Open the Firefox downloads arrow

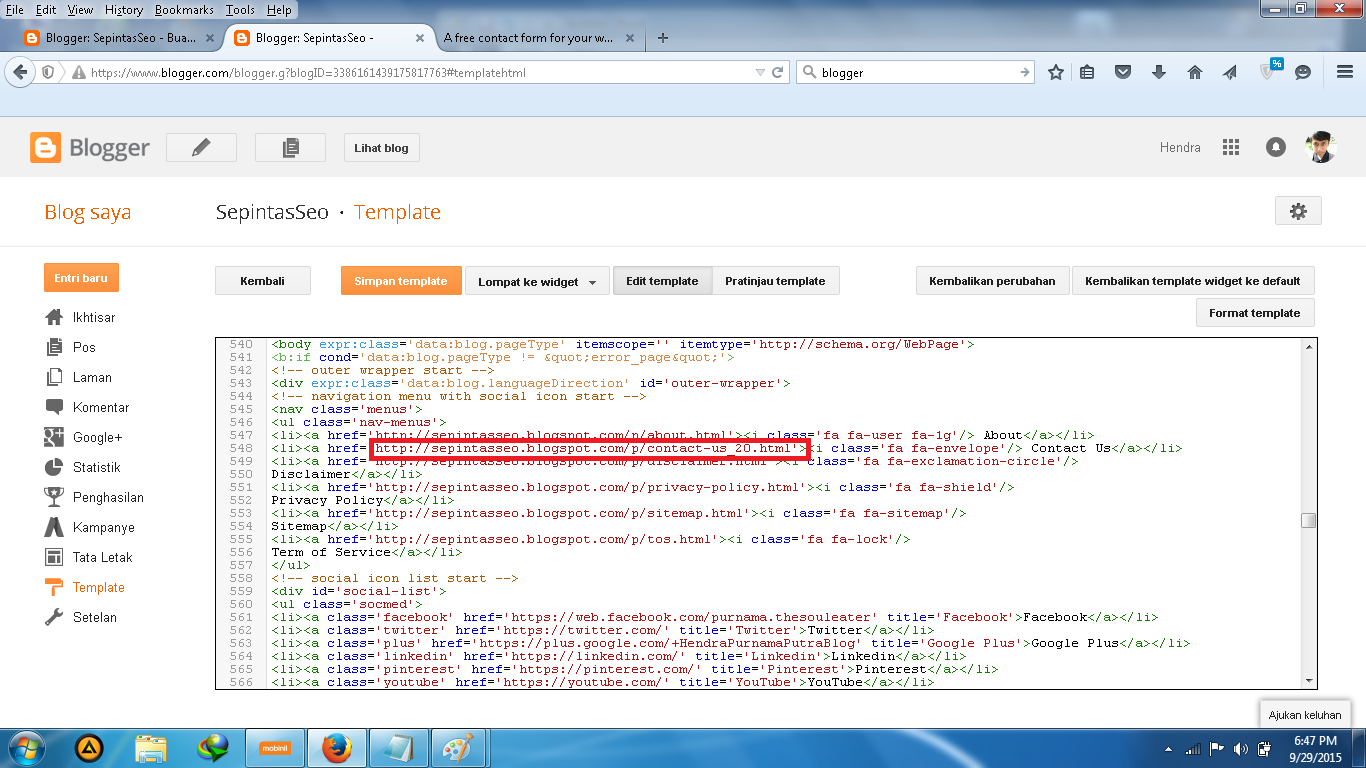(1159, 72)
